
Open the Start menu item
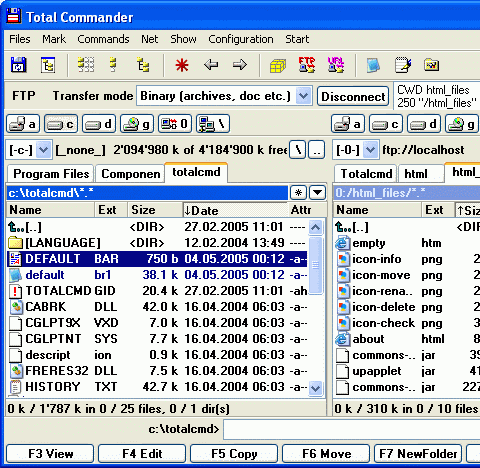click(x=297, y=39)
